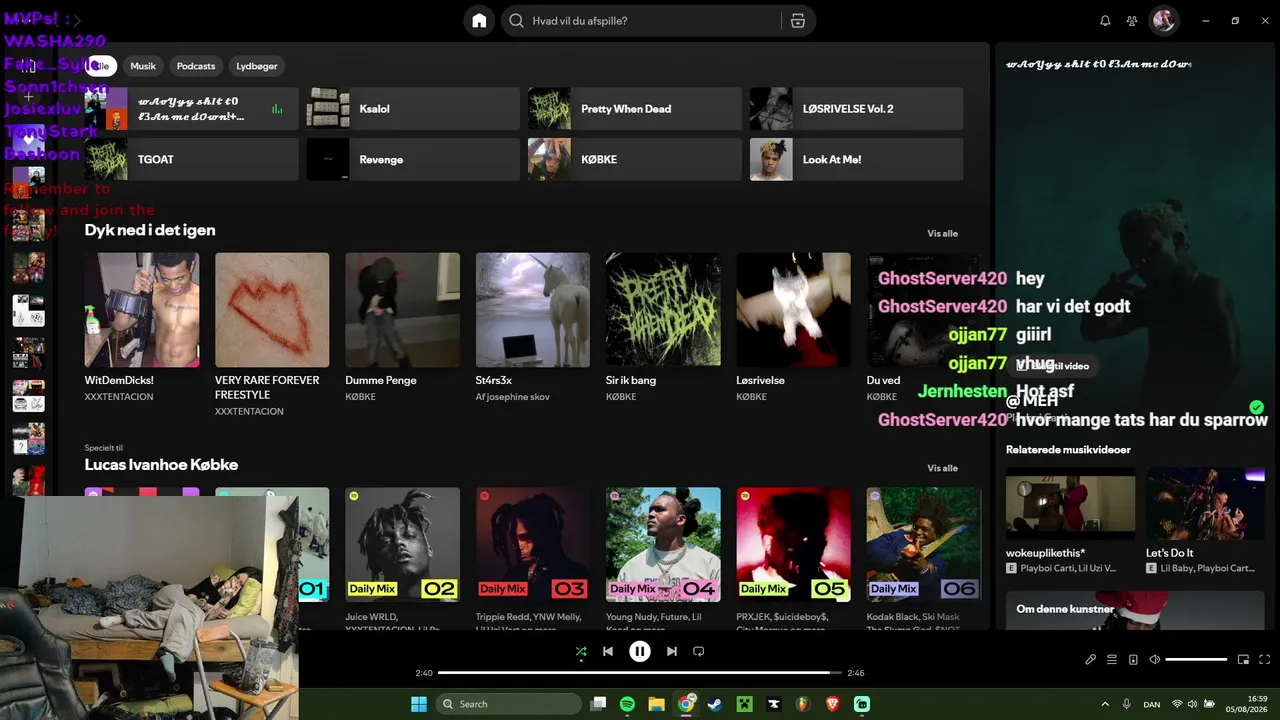The height and width of the screenshot is (720, 1280).
Task: Adjust the Spotify volume slider
Action: (1196, 660)
